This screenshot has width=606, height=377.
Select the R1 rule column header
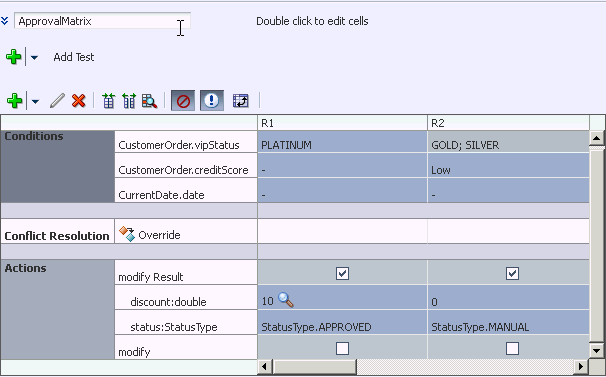pyautogui.click(x=342, y=123)
